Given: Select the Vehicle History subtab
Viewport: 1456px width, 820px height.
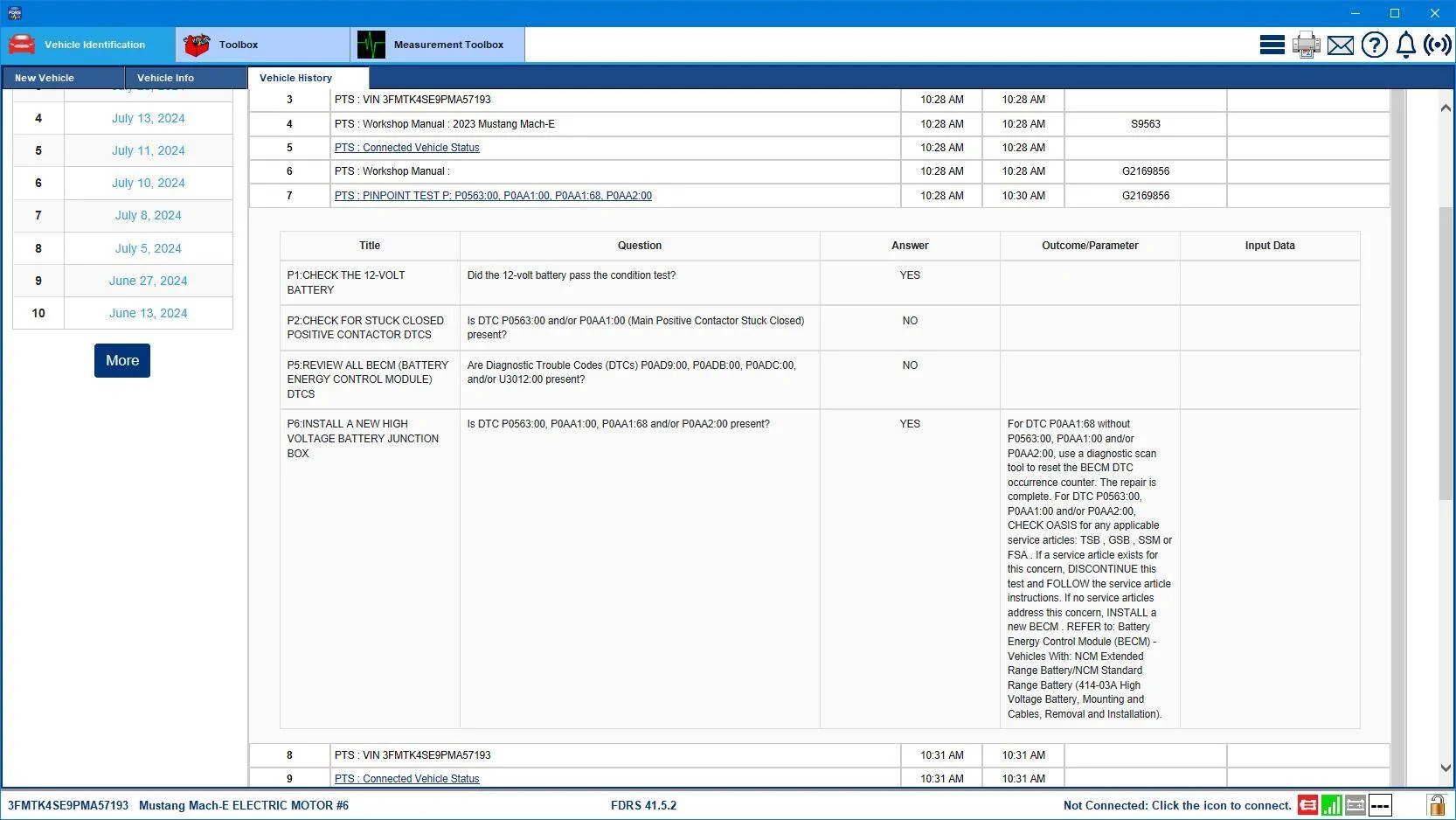Looking at the screenshot, I should pyautogui.click(x=309, y=78).
